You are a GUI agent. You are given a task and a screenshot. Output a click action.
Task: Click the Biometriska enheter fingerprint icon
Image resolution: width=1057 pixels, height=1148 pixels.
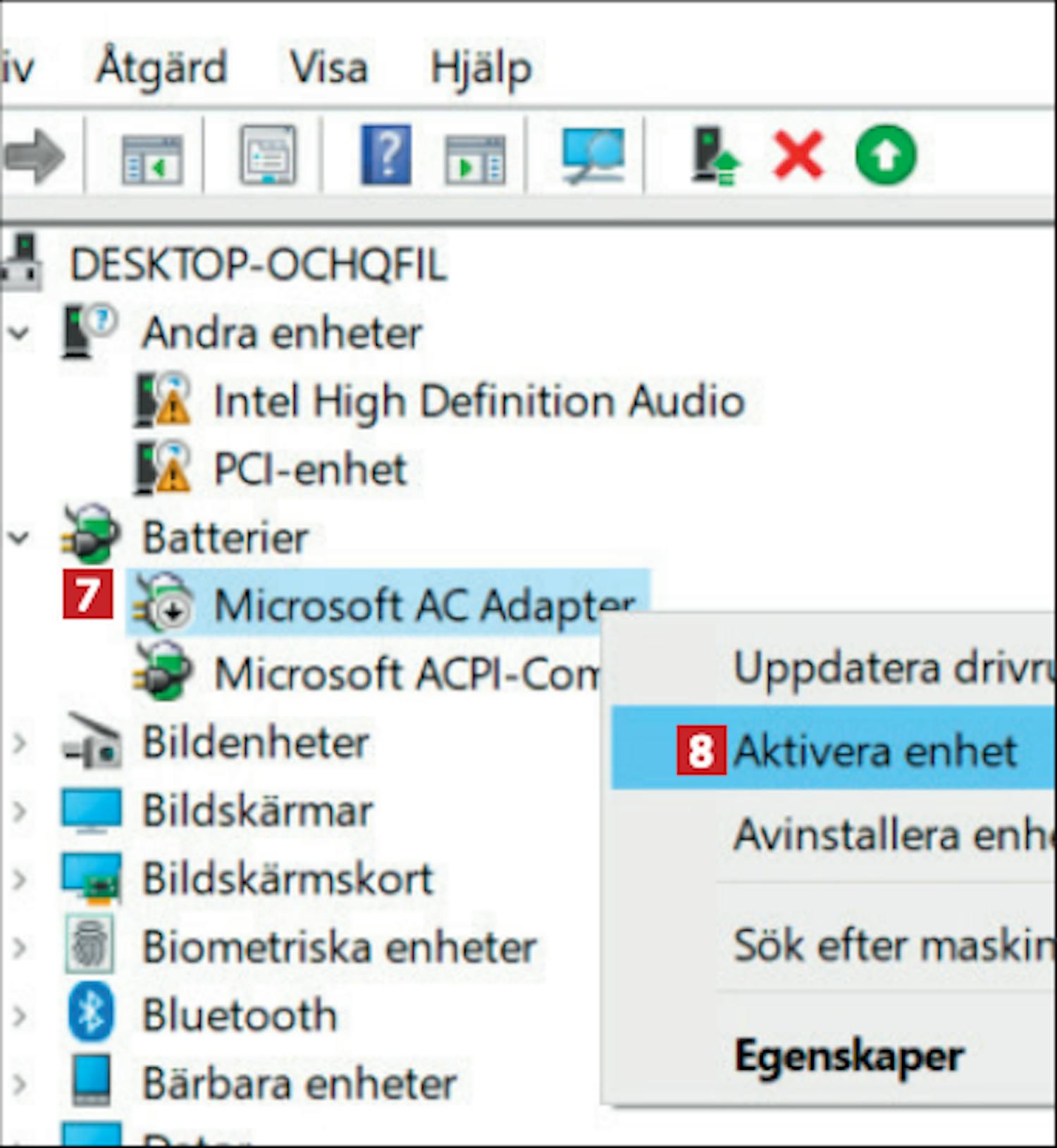[89, 945]
